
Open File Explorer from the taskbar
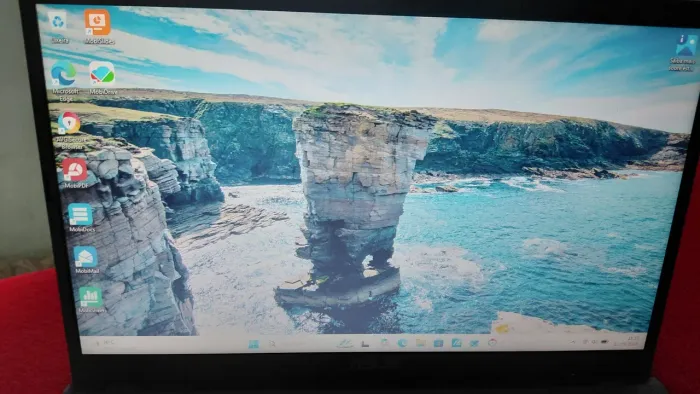pos(420,343)
